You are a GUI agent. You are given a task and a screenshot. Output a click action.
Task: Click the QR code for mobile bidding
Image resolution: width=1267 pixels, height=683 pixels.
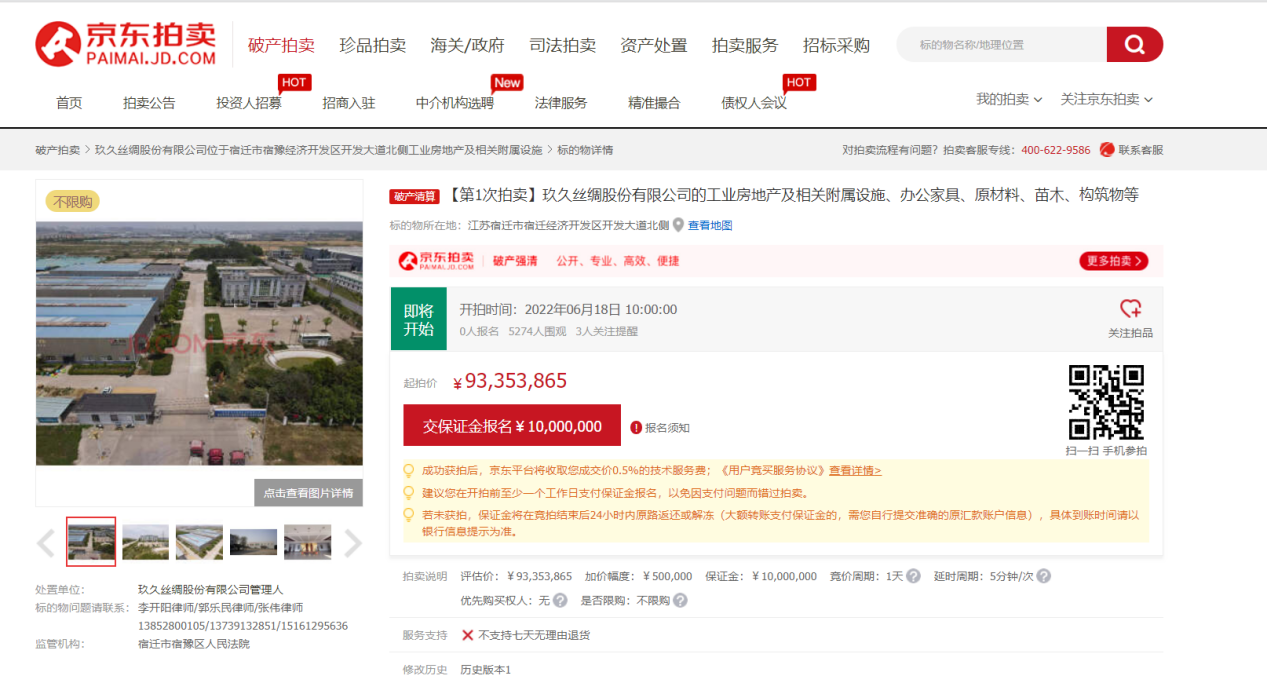point(1106,402)
